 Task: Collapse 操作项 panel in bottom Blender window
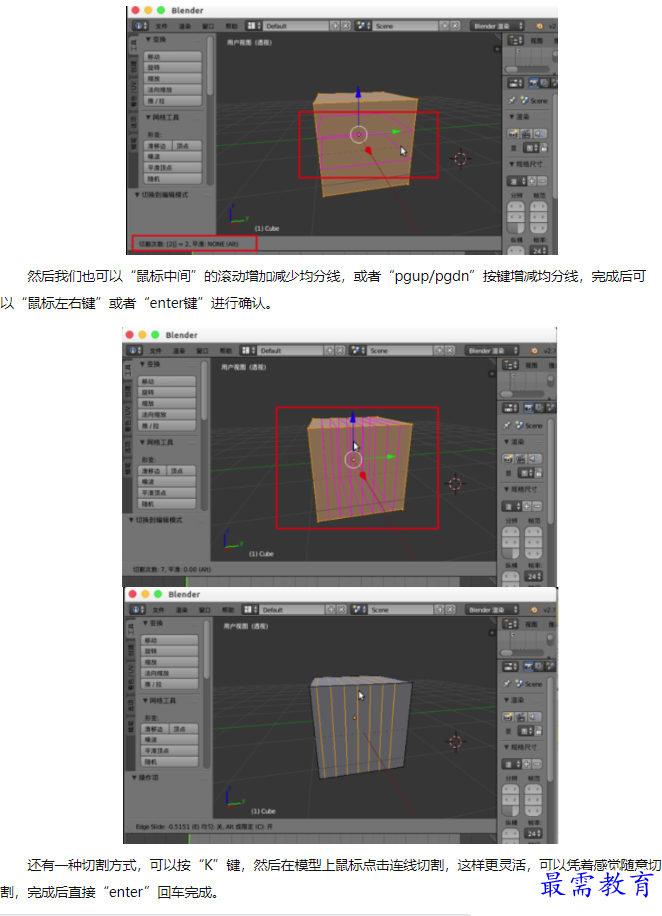pyautogui.click(x=134, y=778)
